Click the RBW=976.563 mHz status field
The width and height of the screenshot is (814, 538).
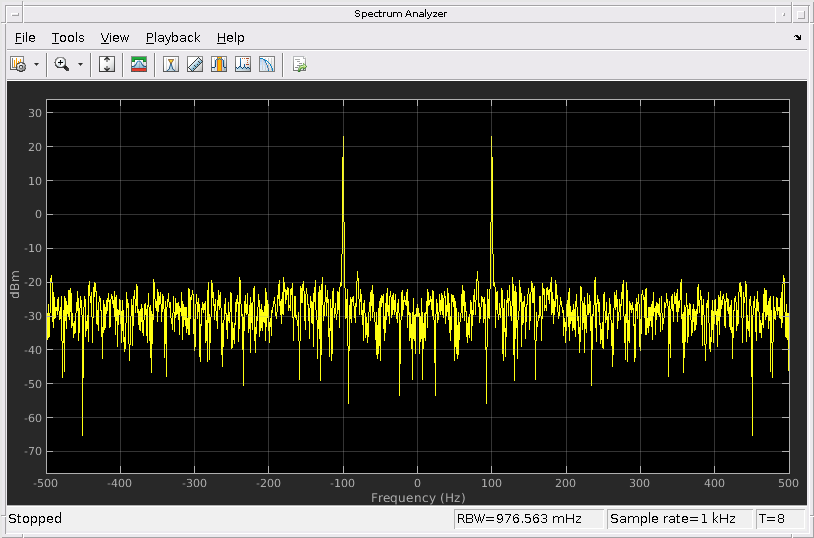[x=529, y=519]
